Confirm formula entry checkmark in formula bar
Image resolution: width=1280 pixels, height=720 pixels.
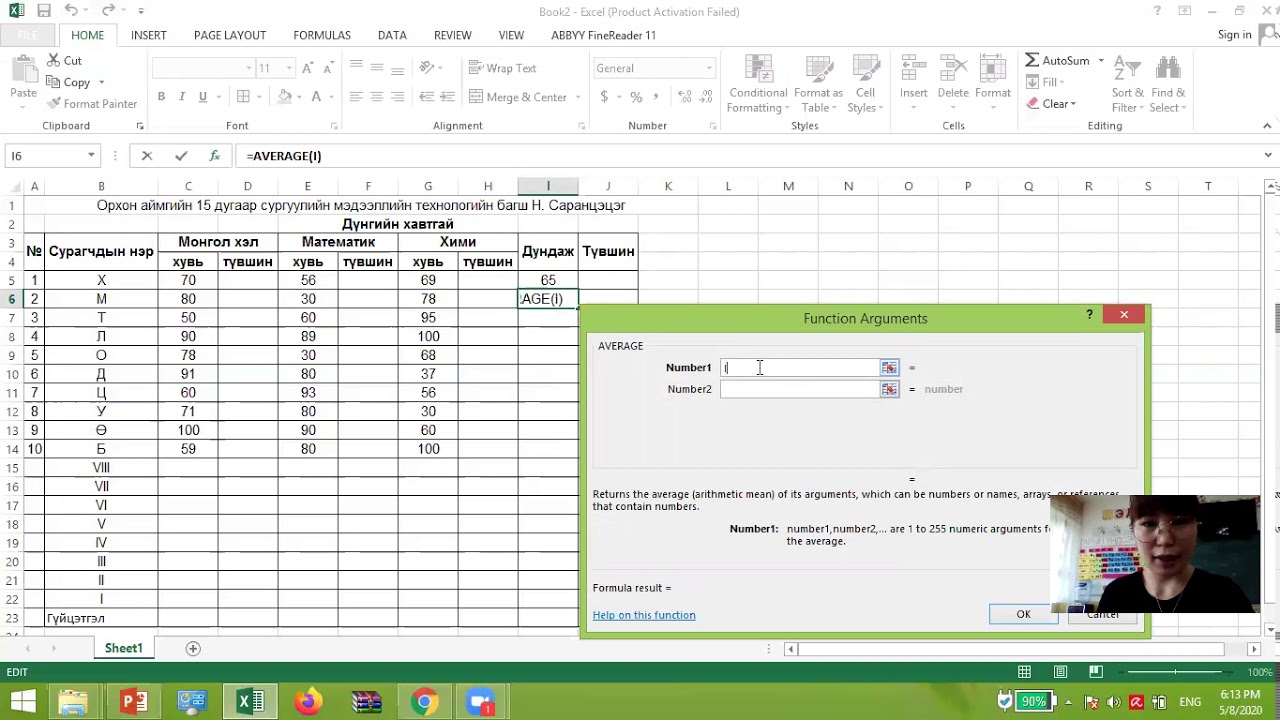click(x=180, y=156)
